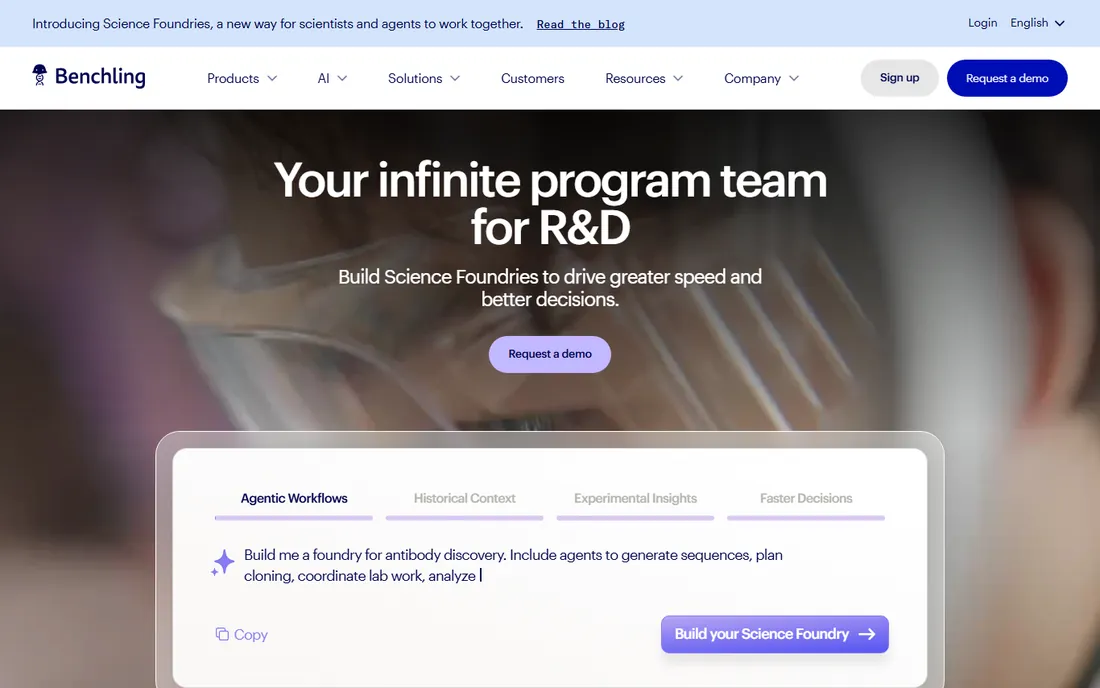
Task: Switch to the Faster Decisions tab
Action: [x=806, y=499]
